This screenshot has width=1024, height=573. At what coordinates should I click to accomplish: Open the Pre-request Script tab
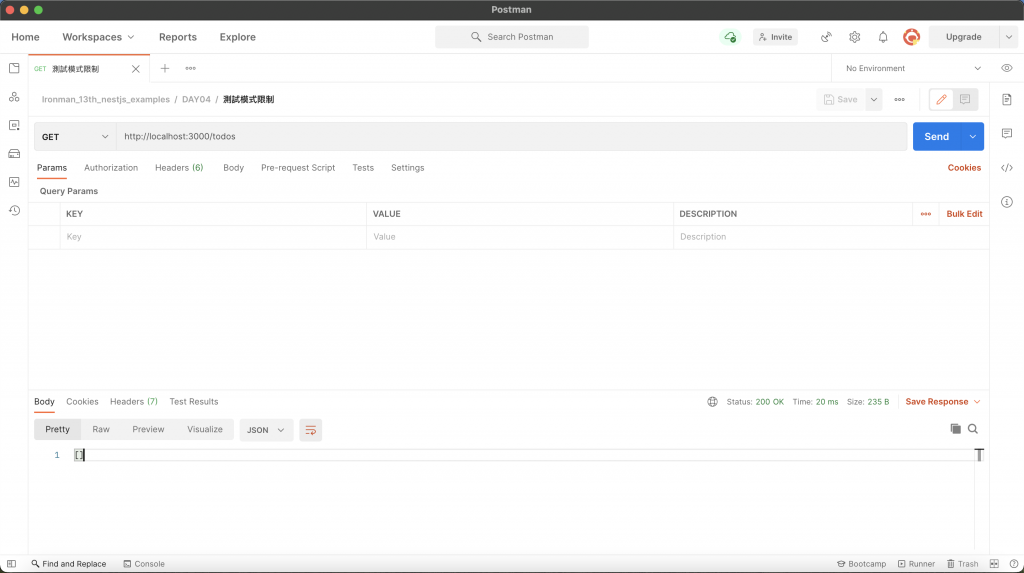click(298, 168)
